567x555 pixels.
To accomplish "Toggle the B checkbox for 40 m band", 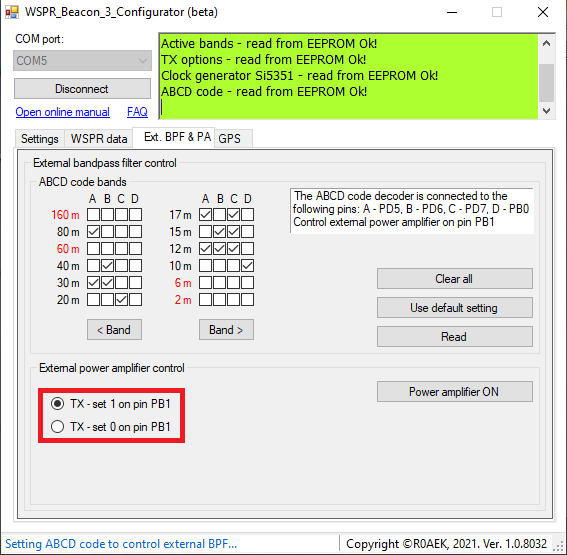I will (x=107, y=266).
